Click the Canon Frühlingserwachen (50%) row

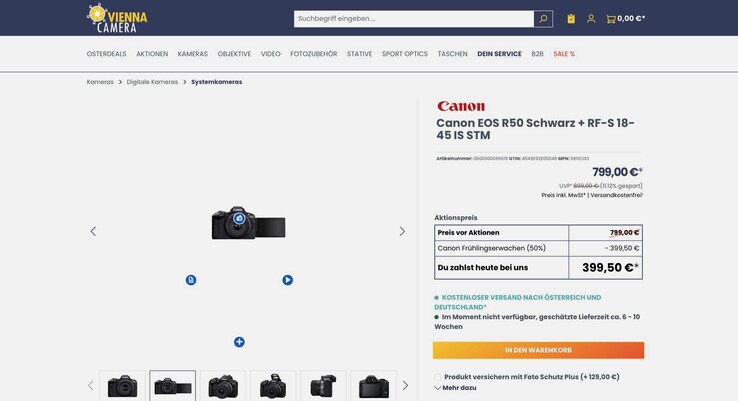pos(538,248)
